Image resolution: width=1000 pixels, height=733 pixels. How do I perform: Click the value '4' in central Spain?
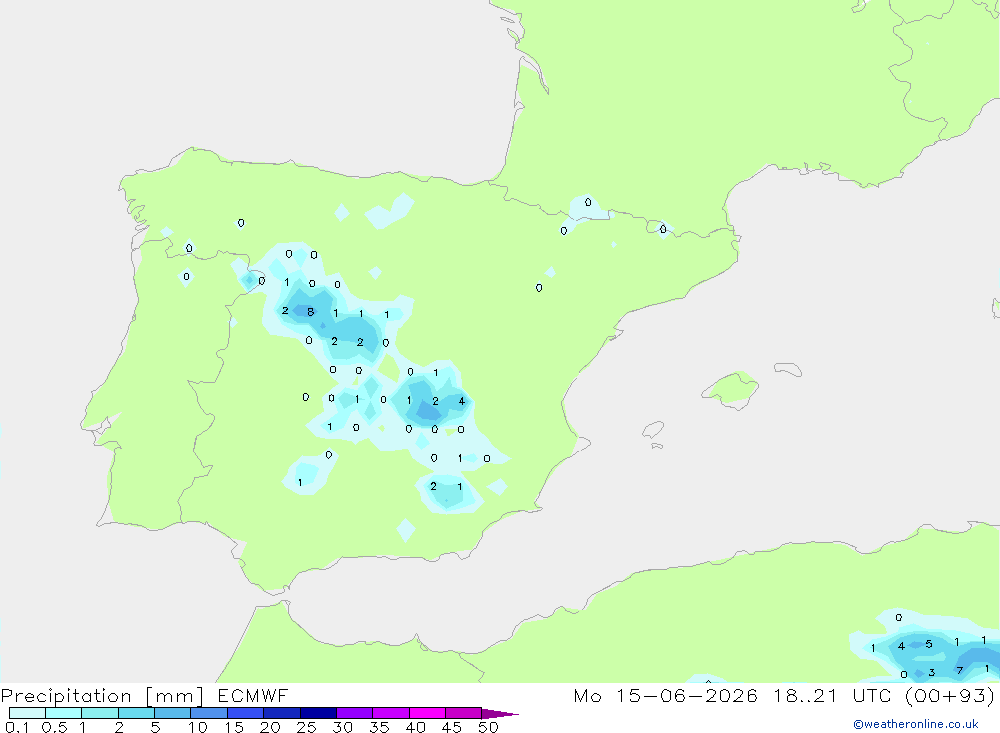click(462, 401)
